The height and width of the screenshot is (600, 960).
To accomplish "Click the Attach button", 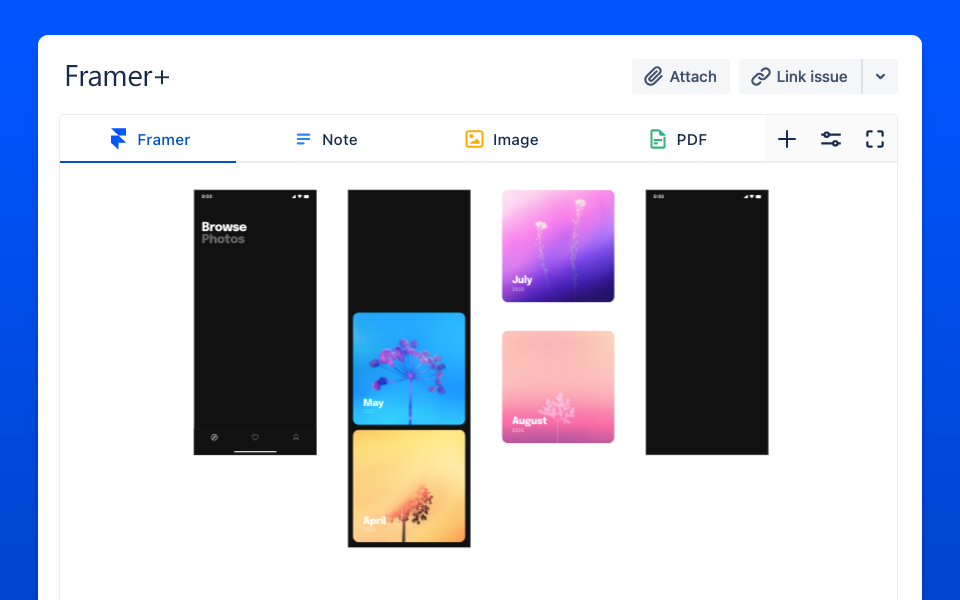I will (x=680, y=77).
